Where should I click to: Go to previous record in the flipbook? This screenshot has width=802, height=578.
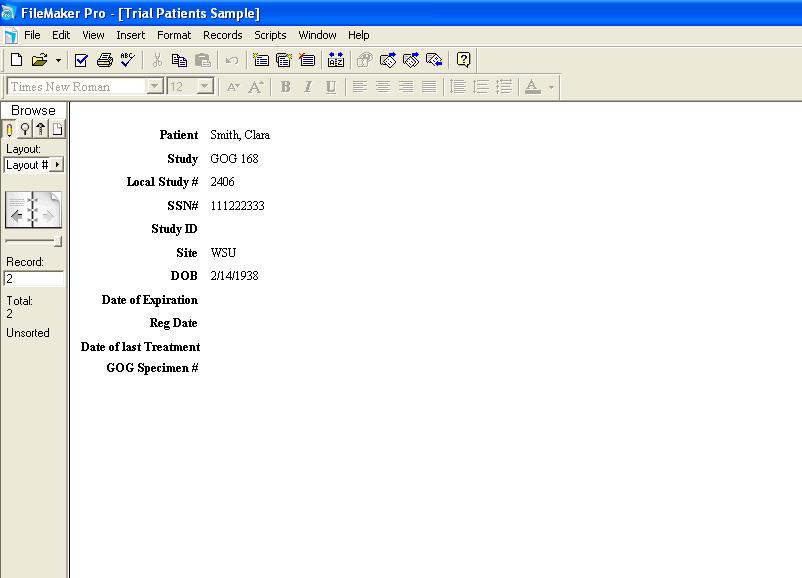pos(17,215)
